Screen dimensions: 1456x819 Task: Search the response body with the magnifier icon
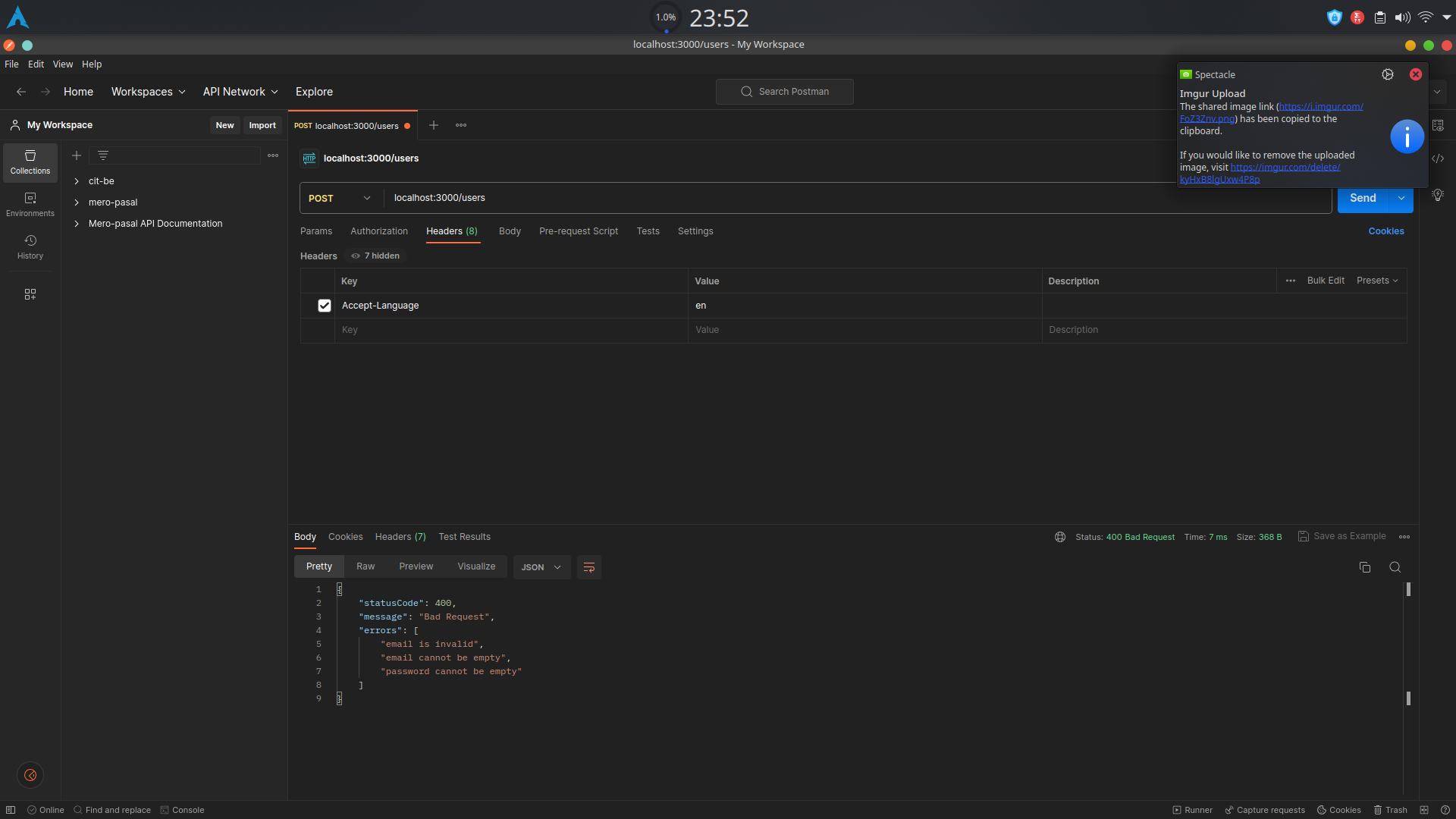tap(1395, 567)
